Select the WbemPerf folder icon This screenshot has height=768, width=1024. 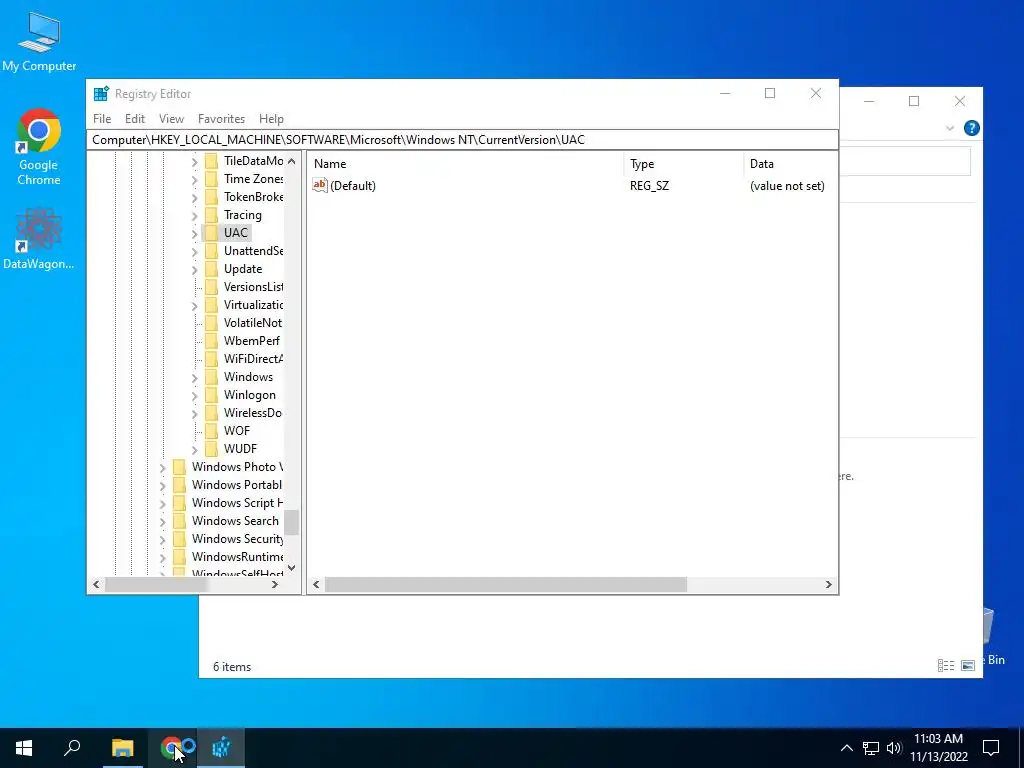tap(211, 341)
